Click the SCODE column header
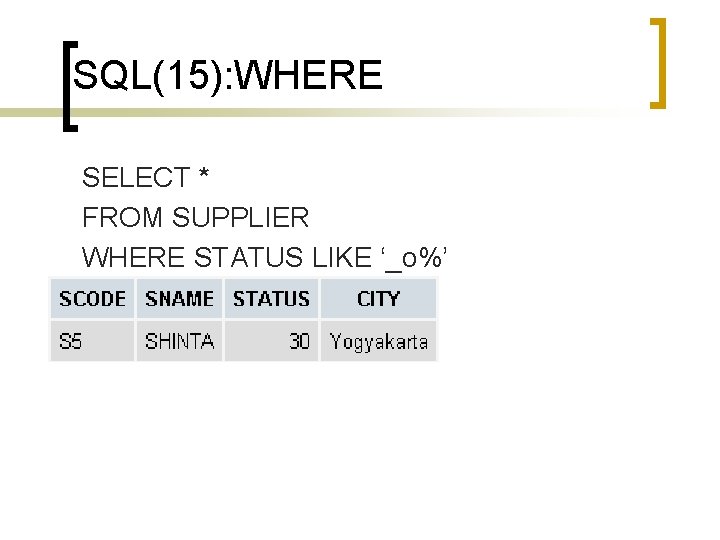 [92, 298]
